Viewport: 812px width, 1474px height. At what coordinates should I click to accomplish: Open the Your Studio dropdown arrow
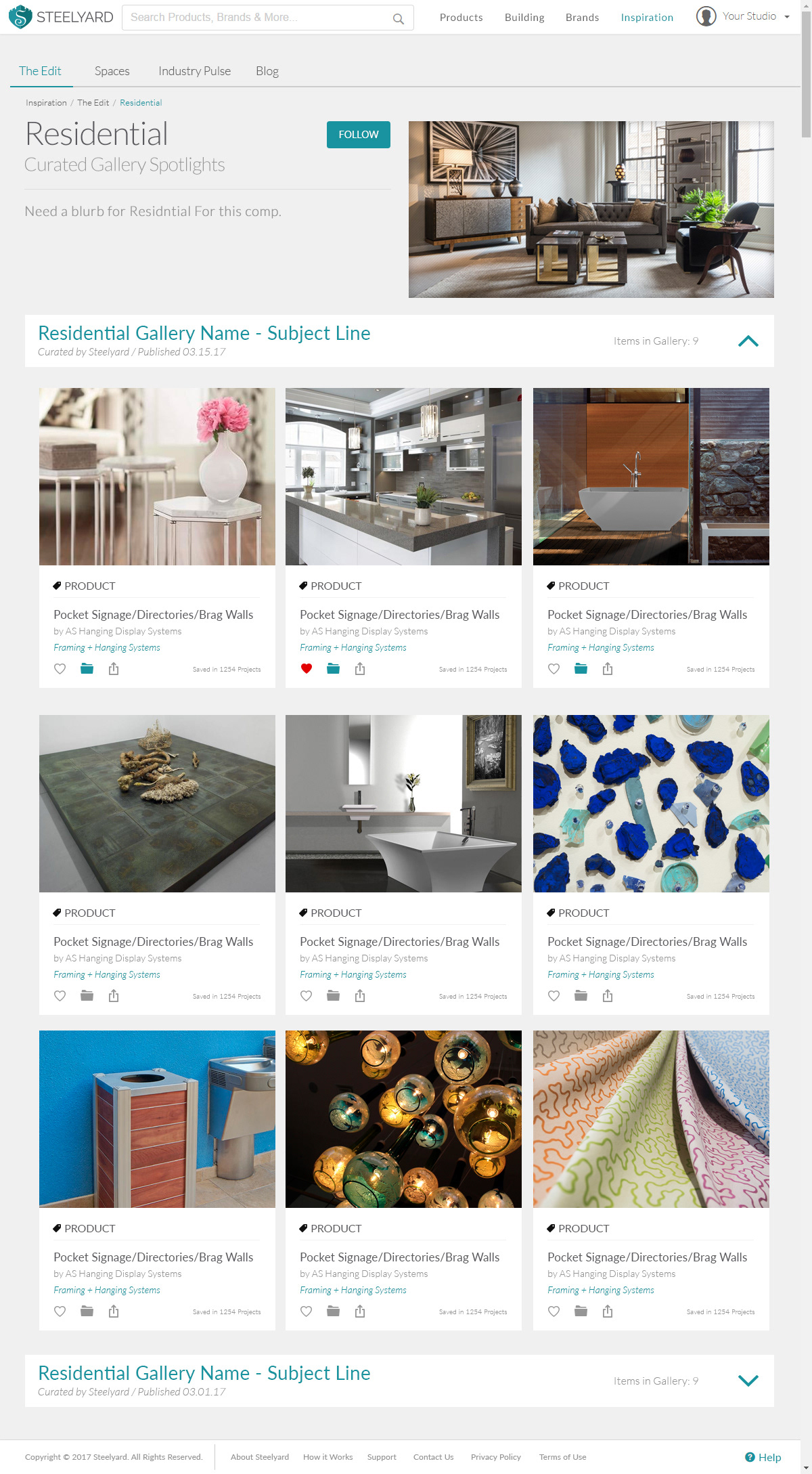point(787,17)
